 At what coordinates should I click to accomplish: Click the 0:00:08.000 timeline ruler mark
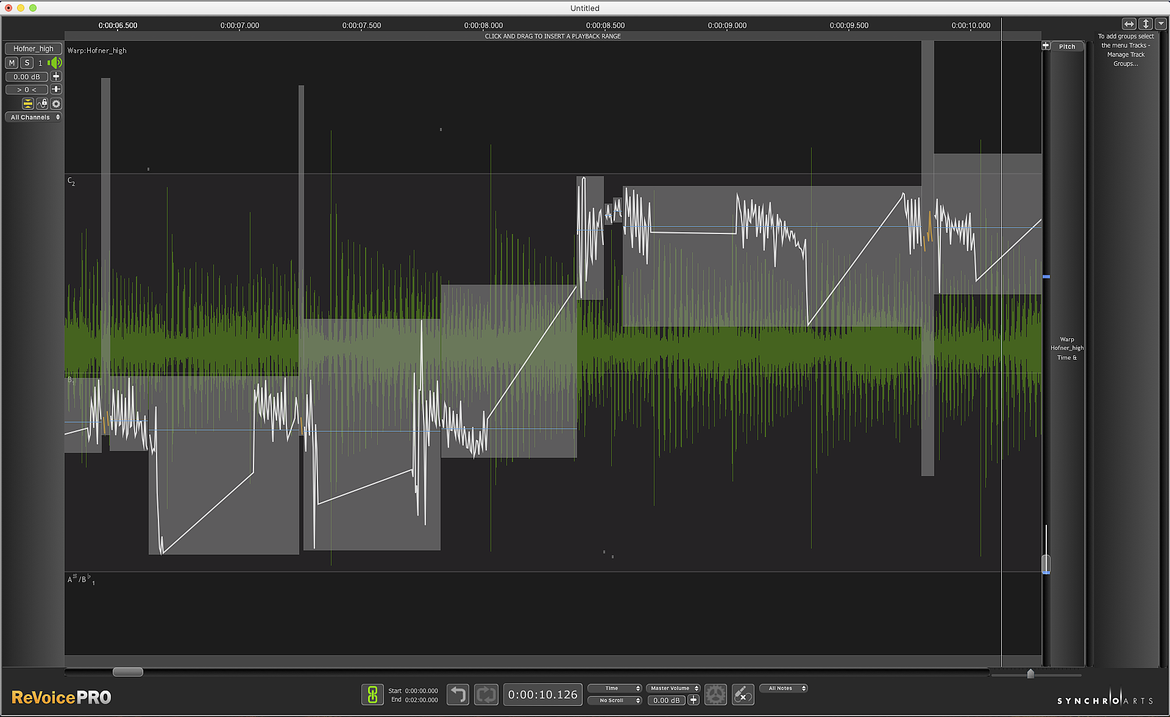(484, 25)
